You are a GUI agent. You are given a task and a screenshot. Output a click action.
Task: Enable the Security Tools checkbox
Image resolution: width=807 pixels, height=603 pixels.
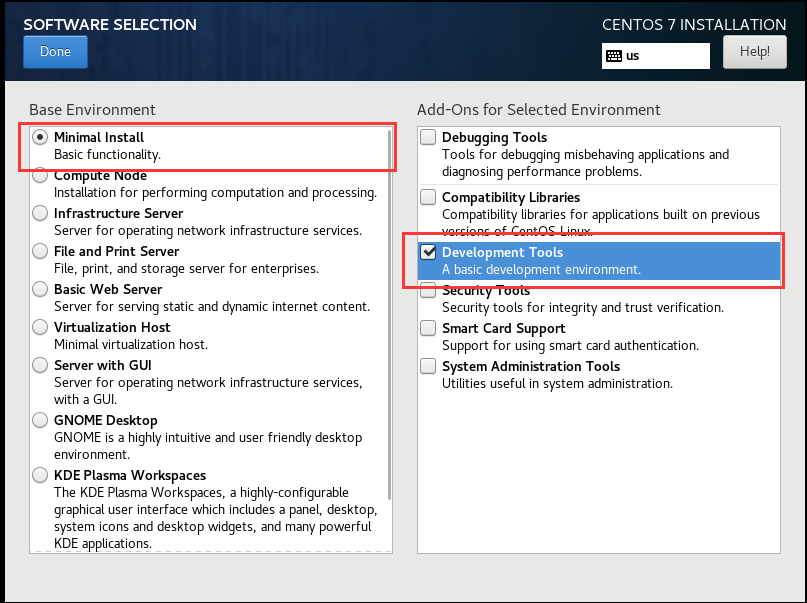tap(428, 290)
